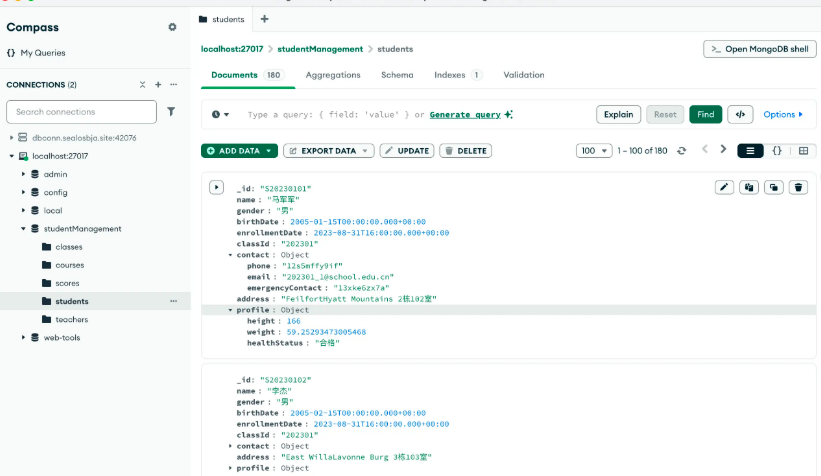Open the classes collection
This screenshot has width=821, height=476.
[x=69, y=247]
